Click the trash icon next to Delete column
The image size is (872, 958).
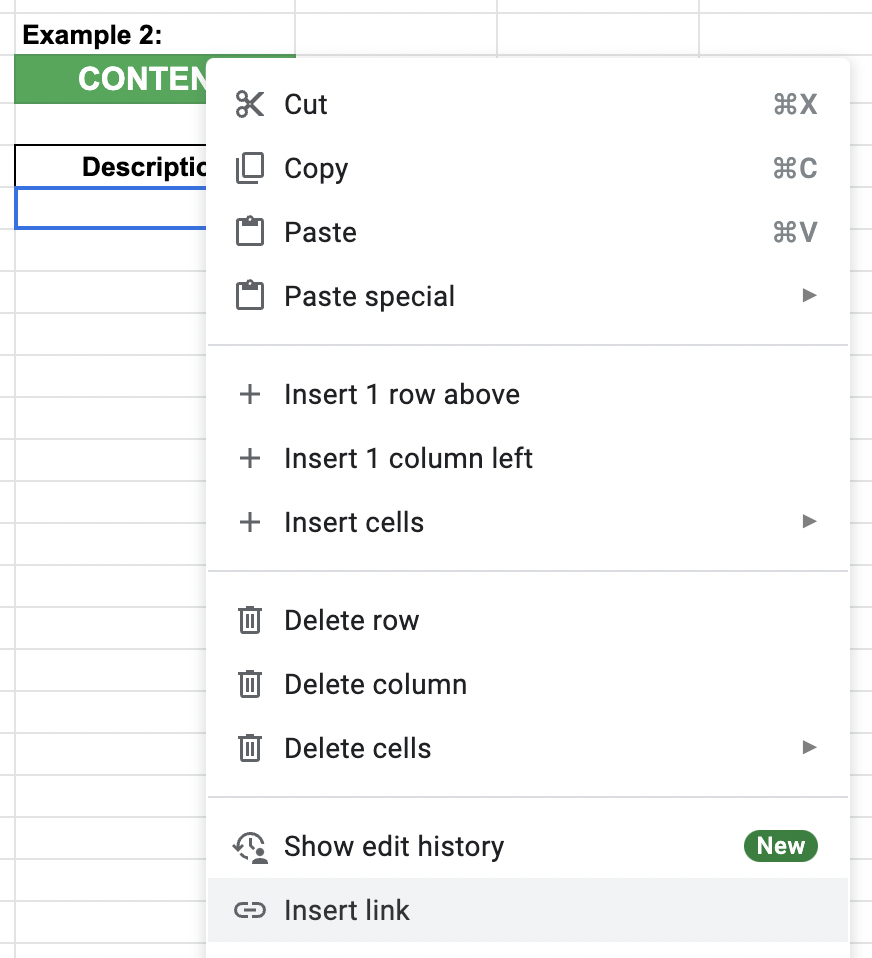coord(249,684)
